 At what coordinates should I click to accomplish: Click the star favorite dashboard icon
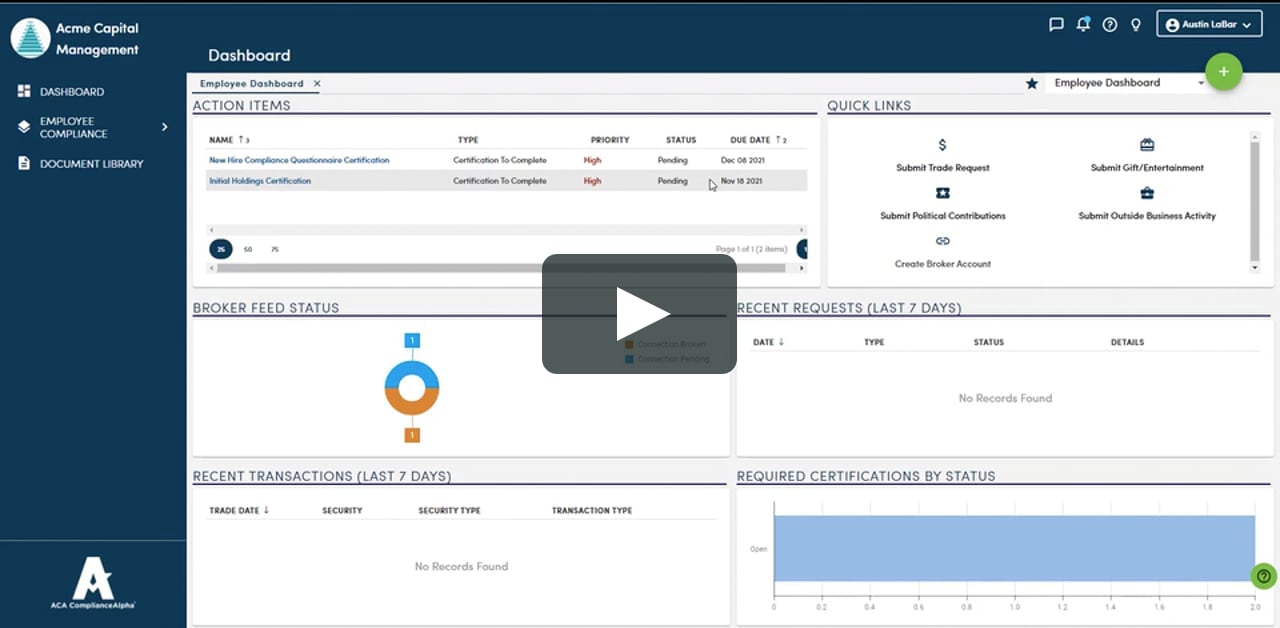pos(1032,84)
